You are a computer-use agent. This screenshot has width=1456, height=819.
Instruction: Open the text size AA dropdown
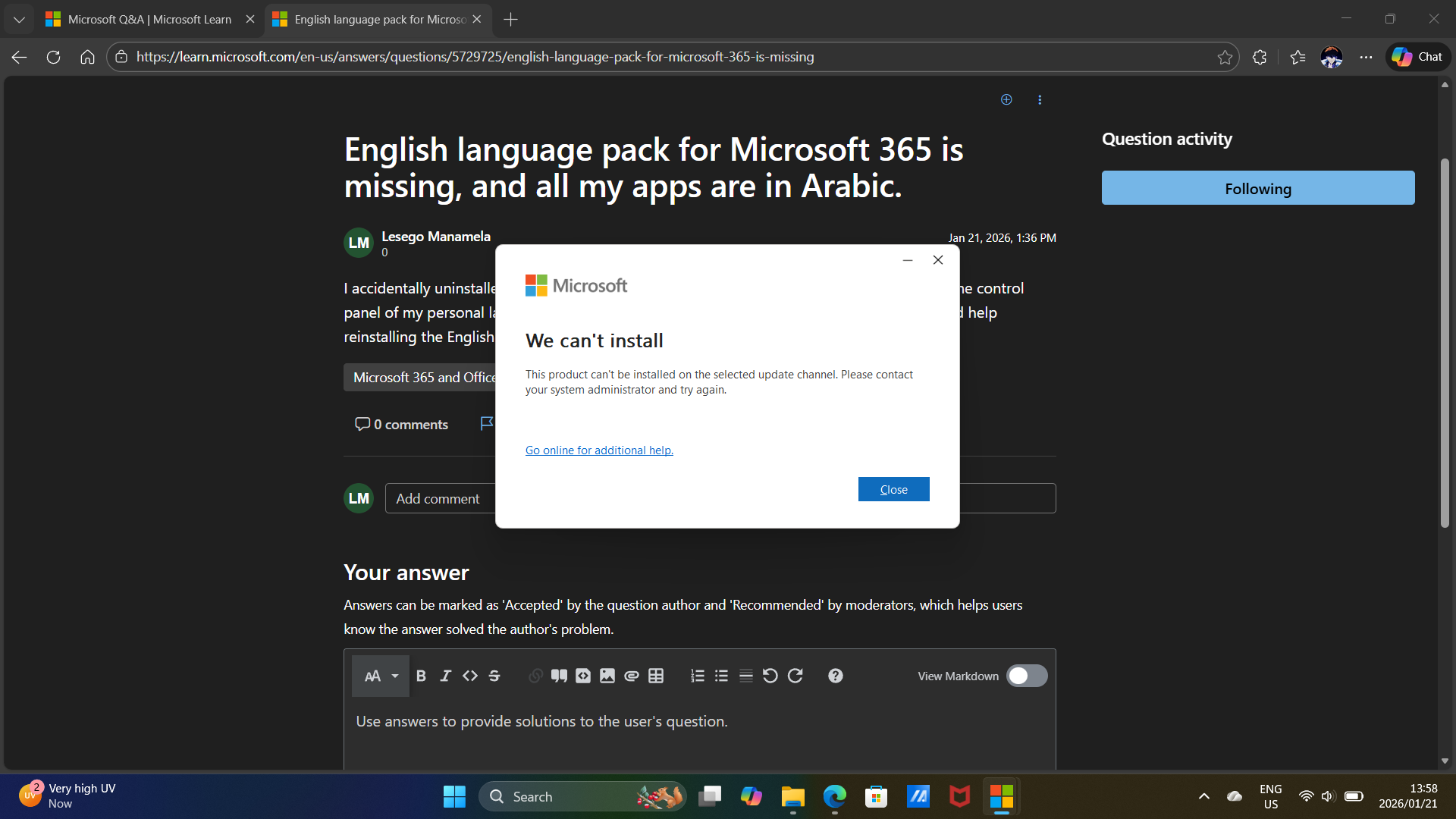(381, 676)
